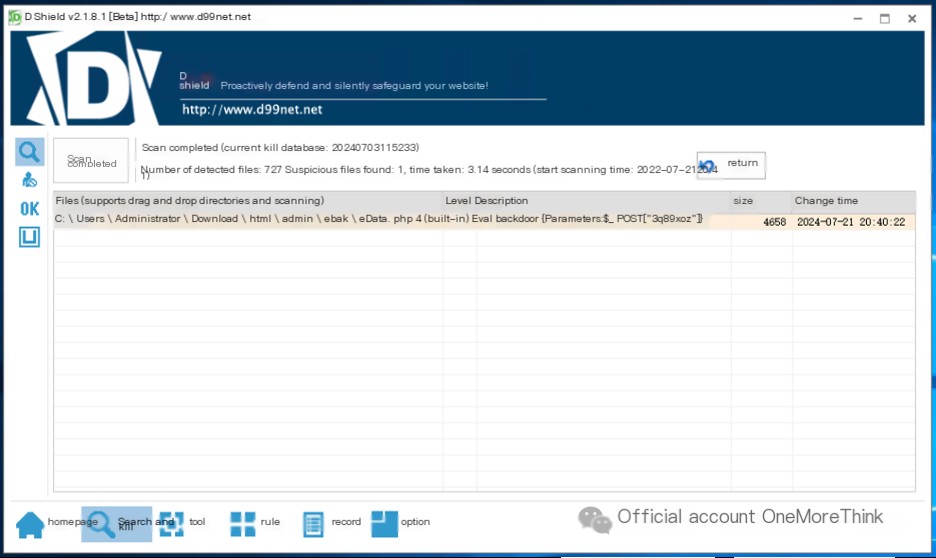This screenshot has width=936, height=558.
Task: Click the change time 2024-07-21 20:40:22
Action: click(851, 222)
